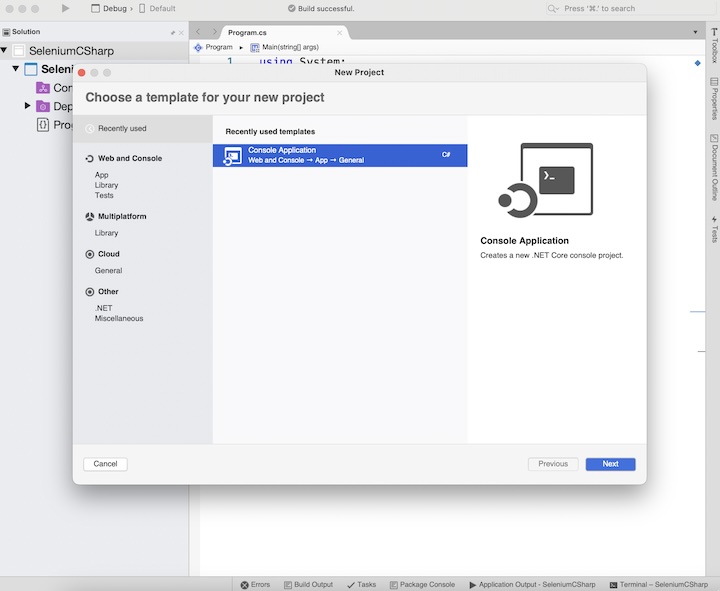Screen dimensions: 720x591
Task: Expand the Dependencies folder in Solution tree
Action: coord(27,106)
